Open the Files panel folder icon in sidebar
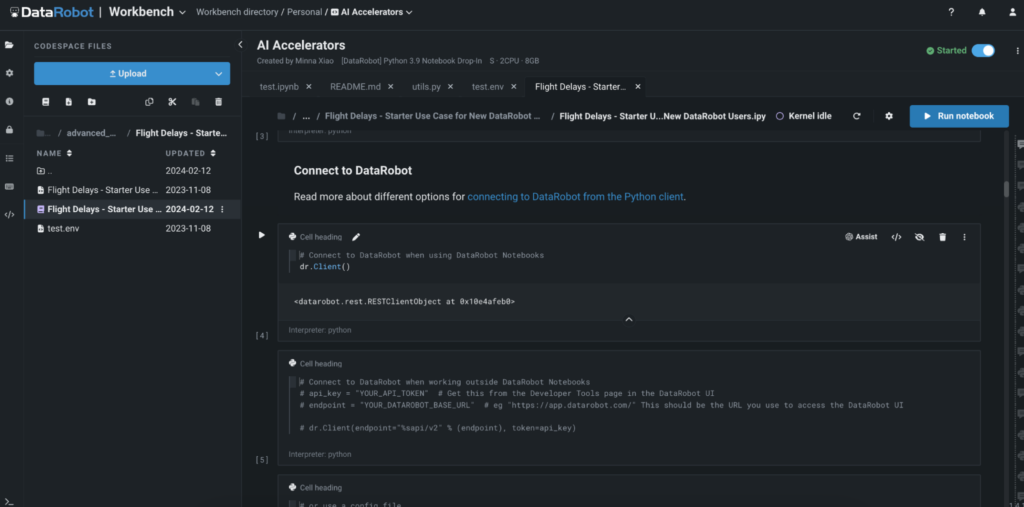The image size is (1024, 507). tap(9, 45)
